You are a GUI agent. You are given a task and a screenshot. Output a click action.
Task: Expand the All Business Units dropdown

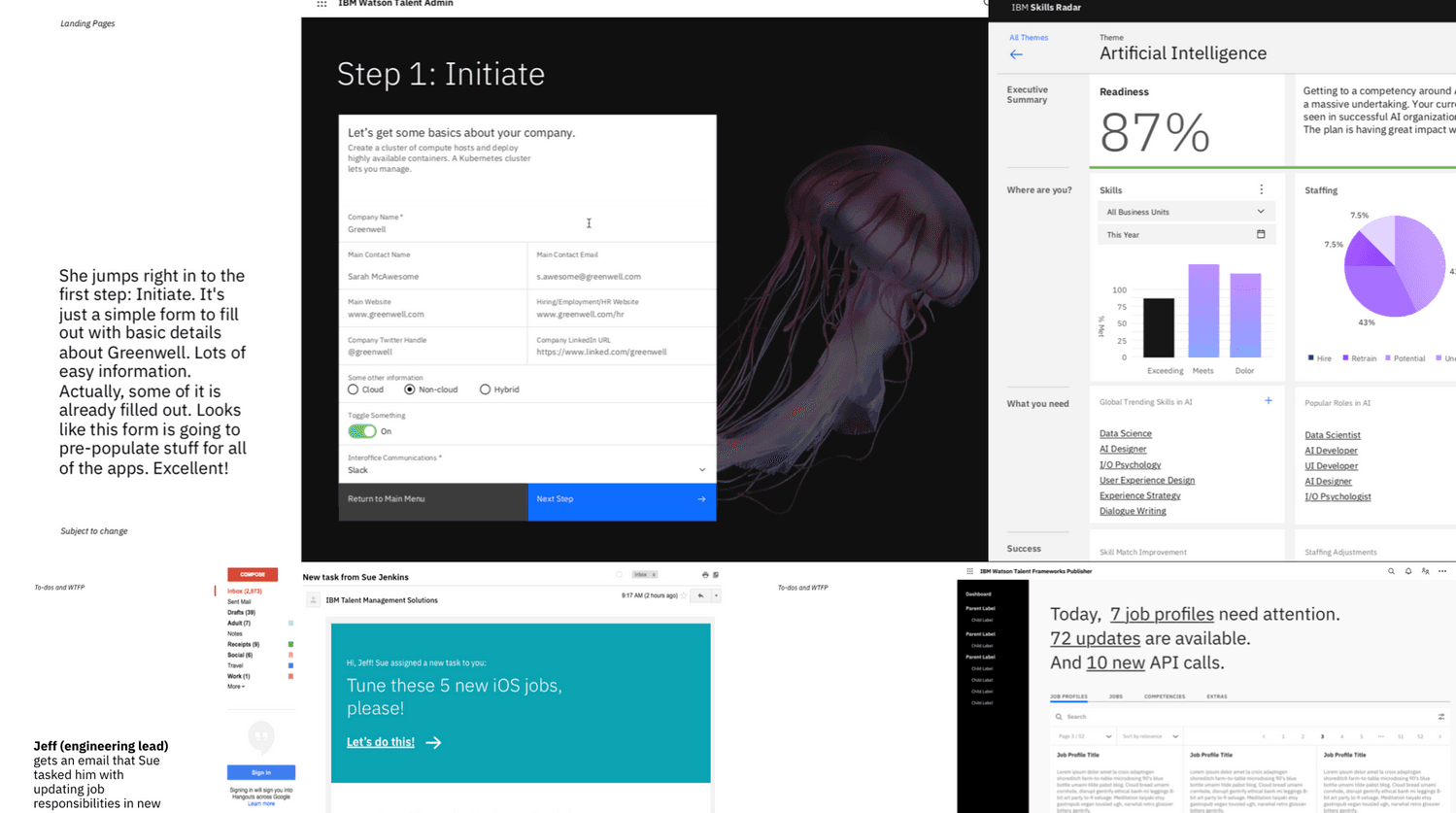coord(1185,212)
